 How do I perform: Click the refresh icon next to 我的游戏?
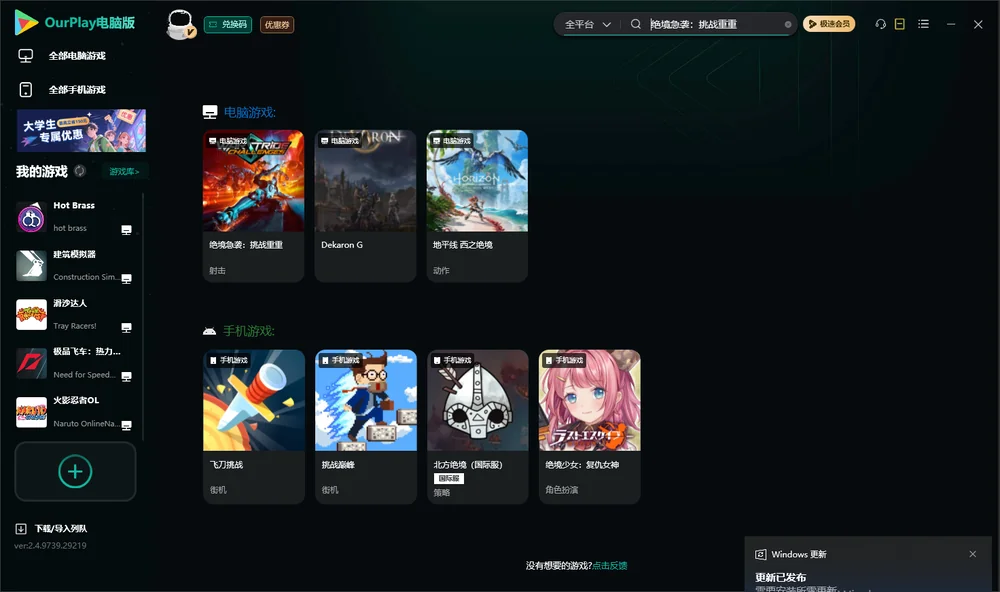[80, 171]
